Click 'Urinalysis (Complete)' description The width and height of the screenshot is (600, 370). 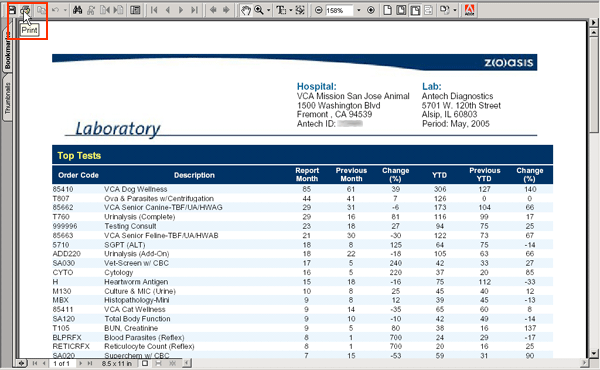140,217
